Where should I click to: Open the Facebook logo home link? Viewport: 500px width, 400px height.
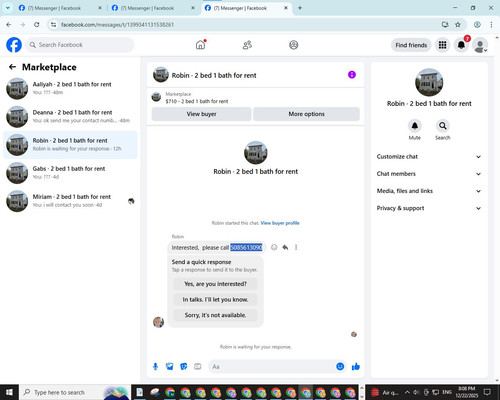14,45
